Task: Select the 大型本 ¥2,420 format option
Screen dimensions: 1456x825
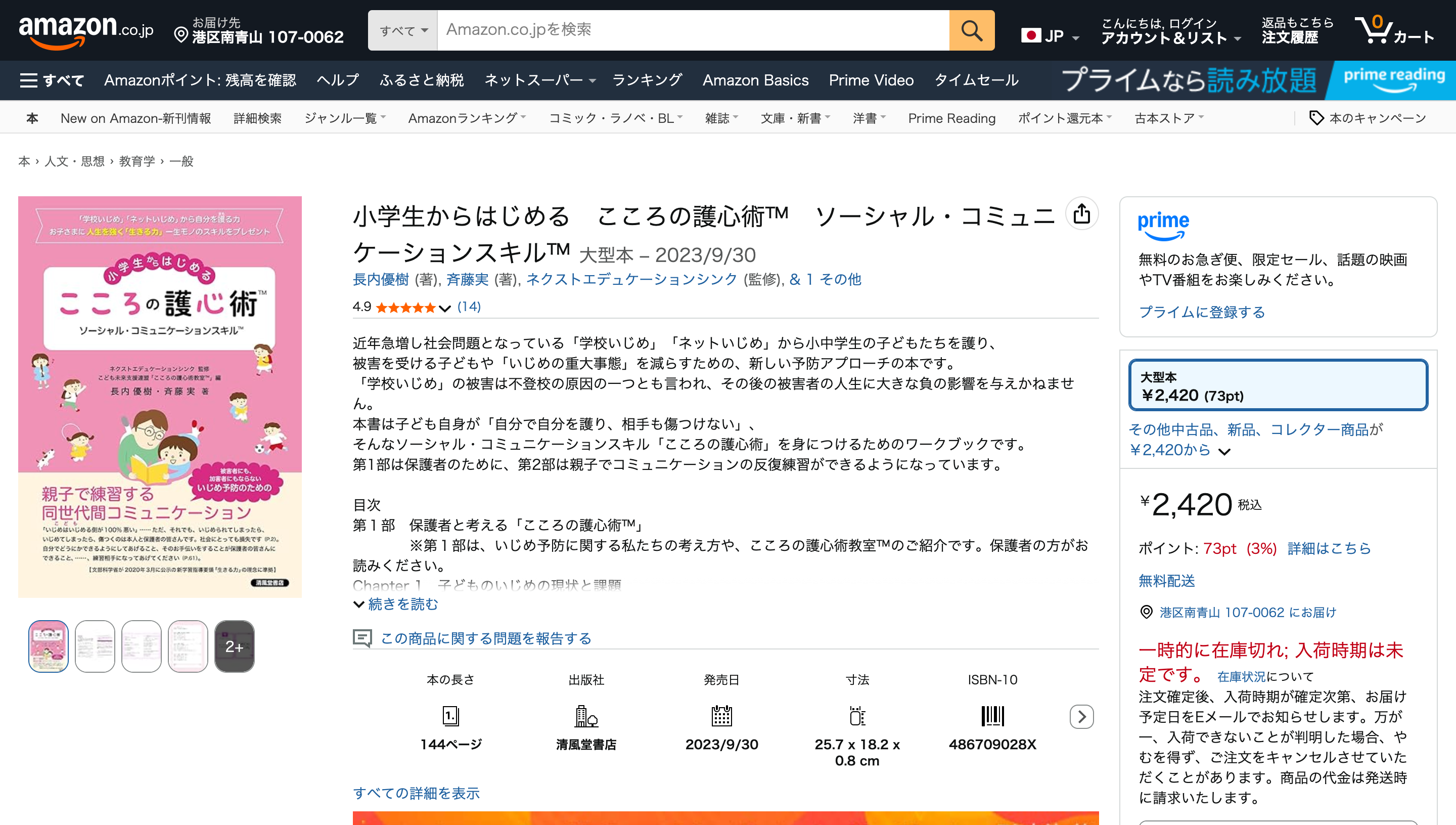Action: tap(1278, 385)
